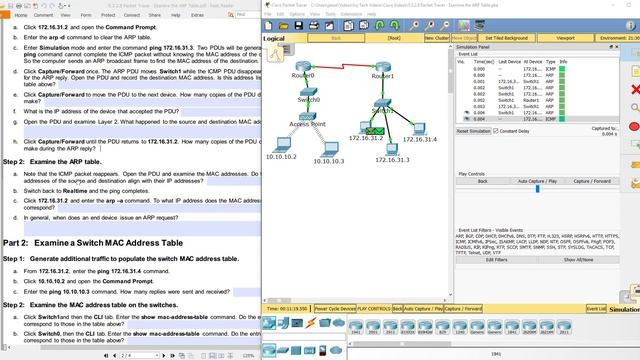Click the PC labeled 172.16.31.4
Screen dimensions: 640x360
(419, 129)
